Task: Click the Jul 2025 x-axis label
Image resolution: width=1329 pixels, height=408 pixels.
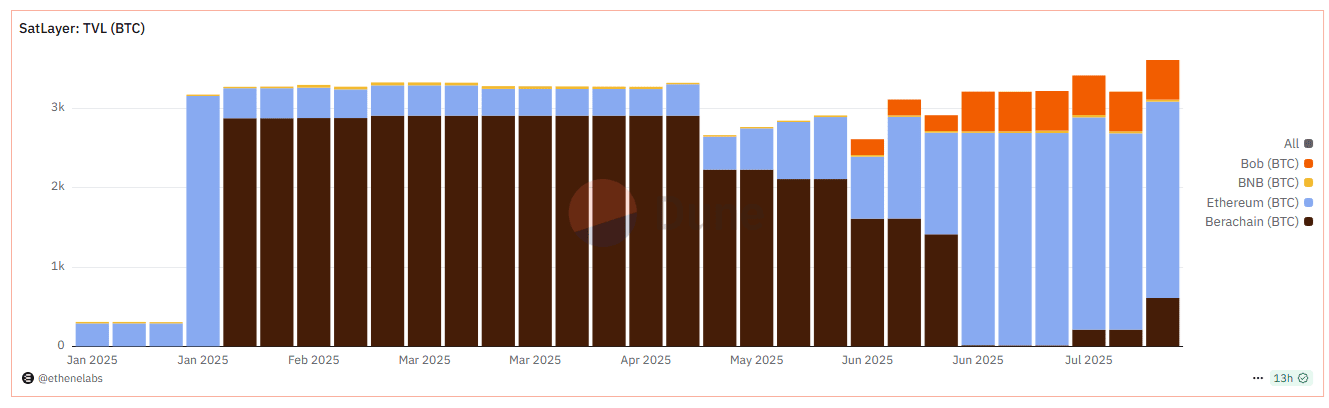Action: pos(1090,360)
